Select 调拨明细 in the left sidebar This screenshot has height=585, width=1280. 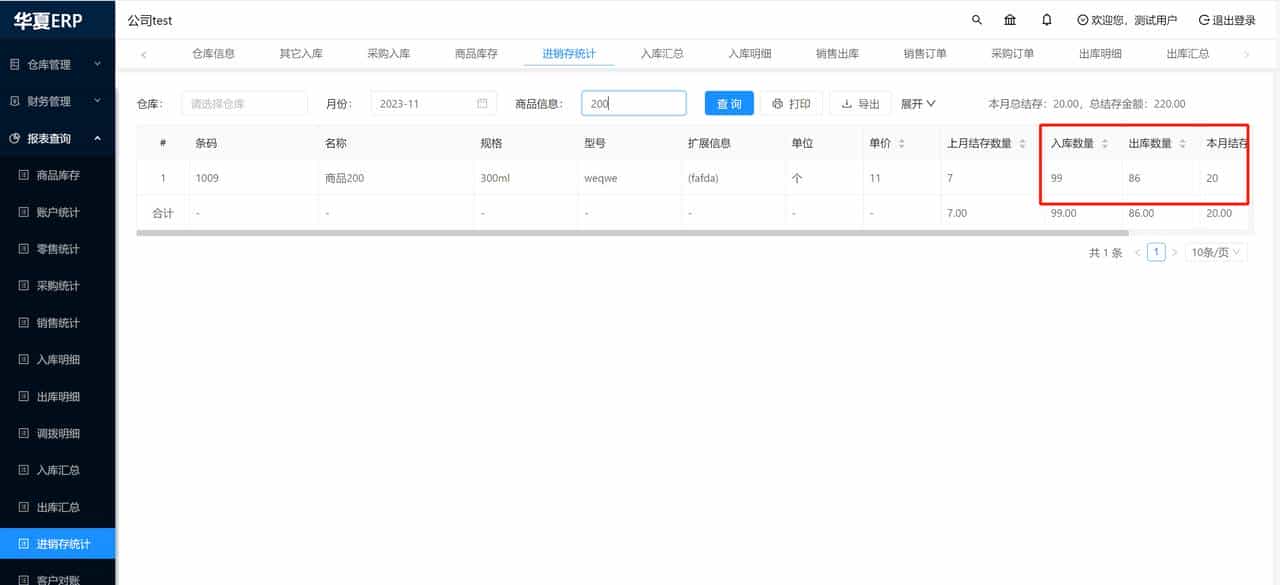(x=60, y=433)
